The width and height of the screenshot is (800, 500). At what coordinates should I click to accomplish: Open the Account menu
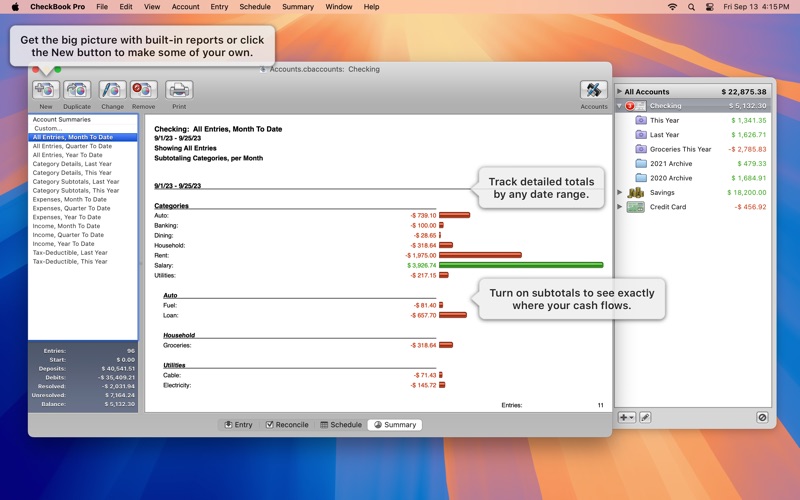[185, 7]
